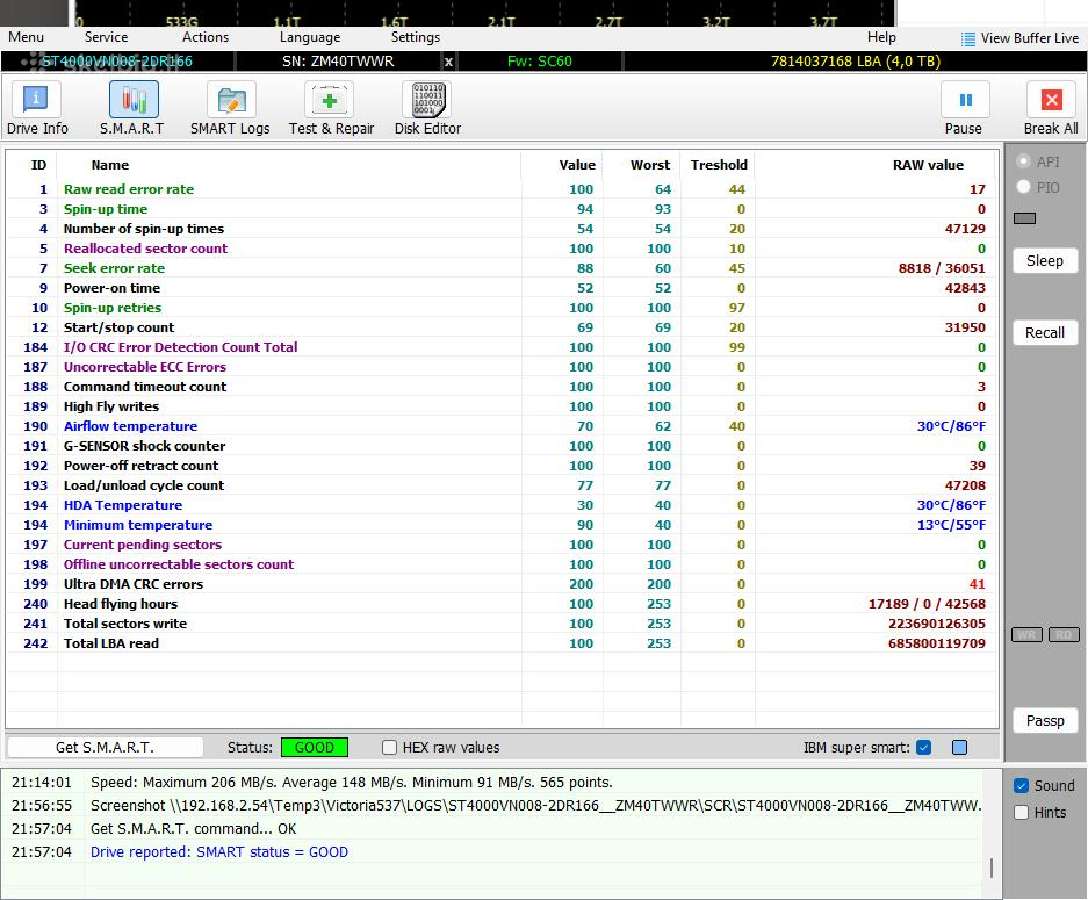Toggle the Sound checkbox

coord(1021,786)
